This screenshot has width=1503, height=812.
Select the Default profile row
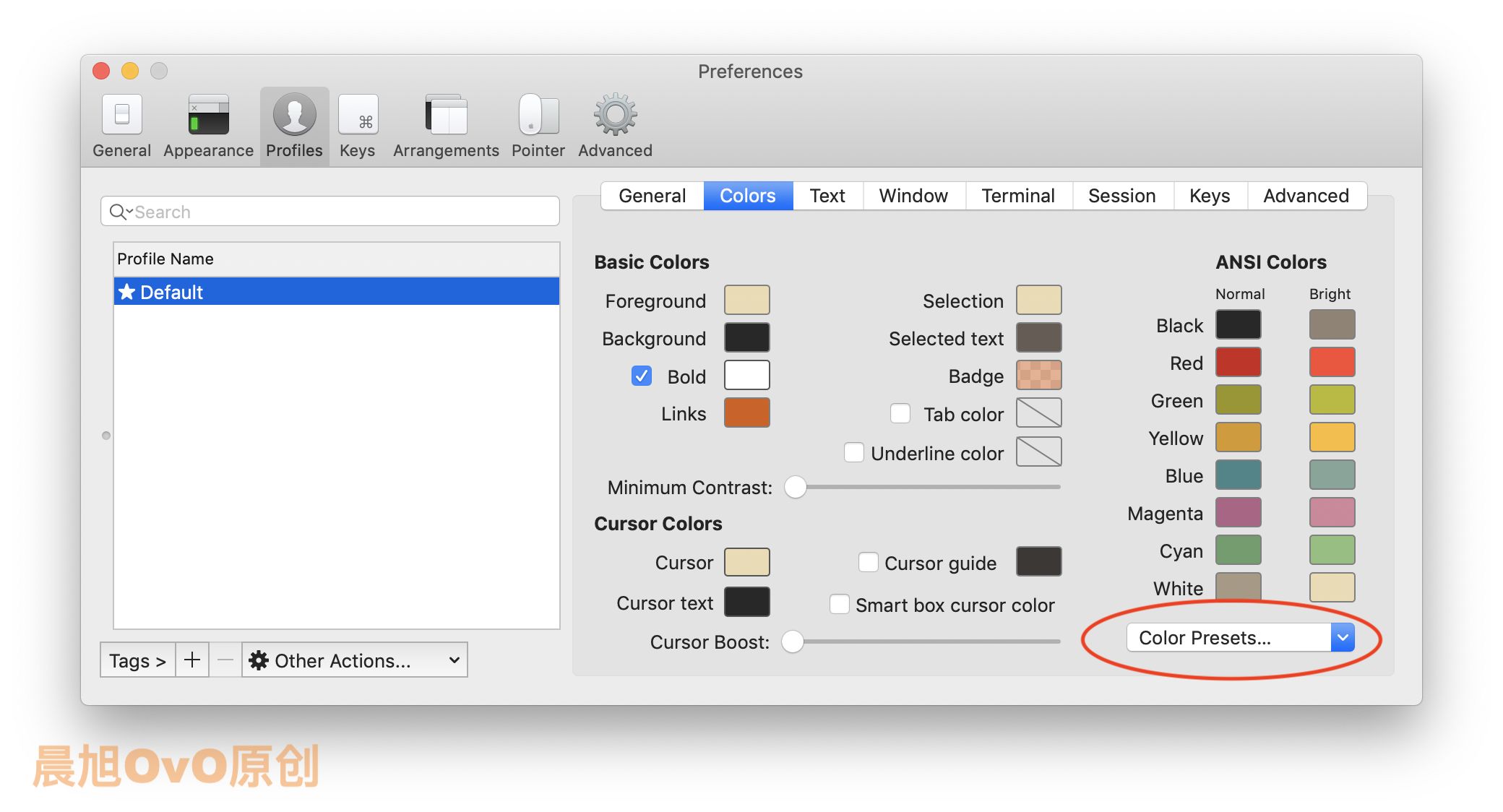coord(337,292)
